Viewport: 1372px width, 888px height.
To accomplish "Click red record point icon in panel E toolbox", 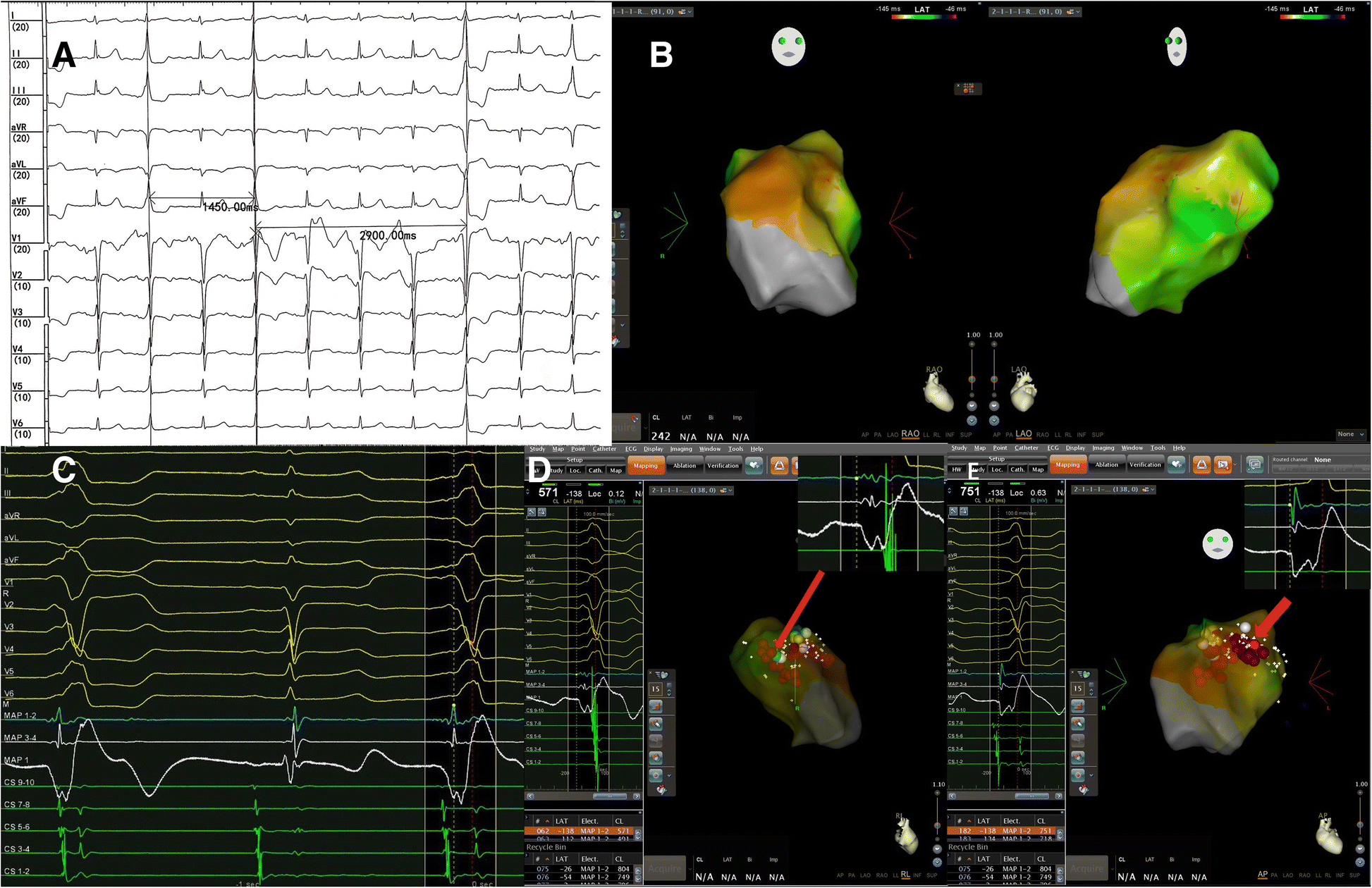I will pyautogui.click(x=1077, y=775).
